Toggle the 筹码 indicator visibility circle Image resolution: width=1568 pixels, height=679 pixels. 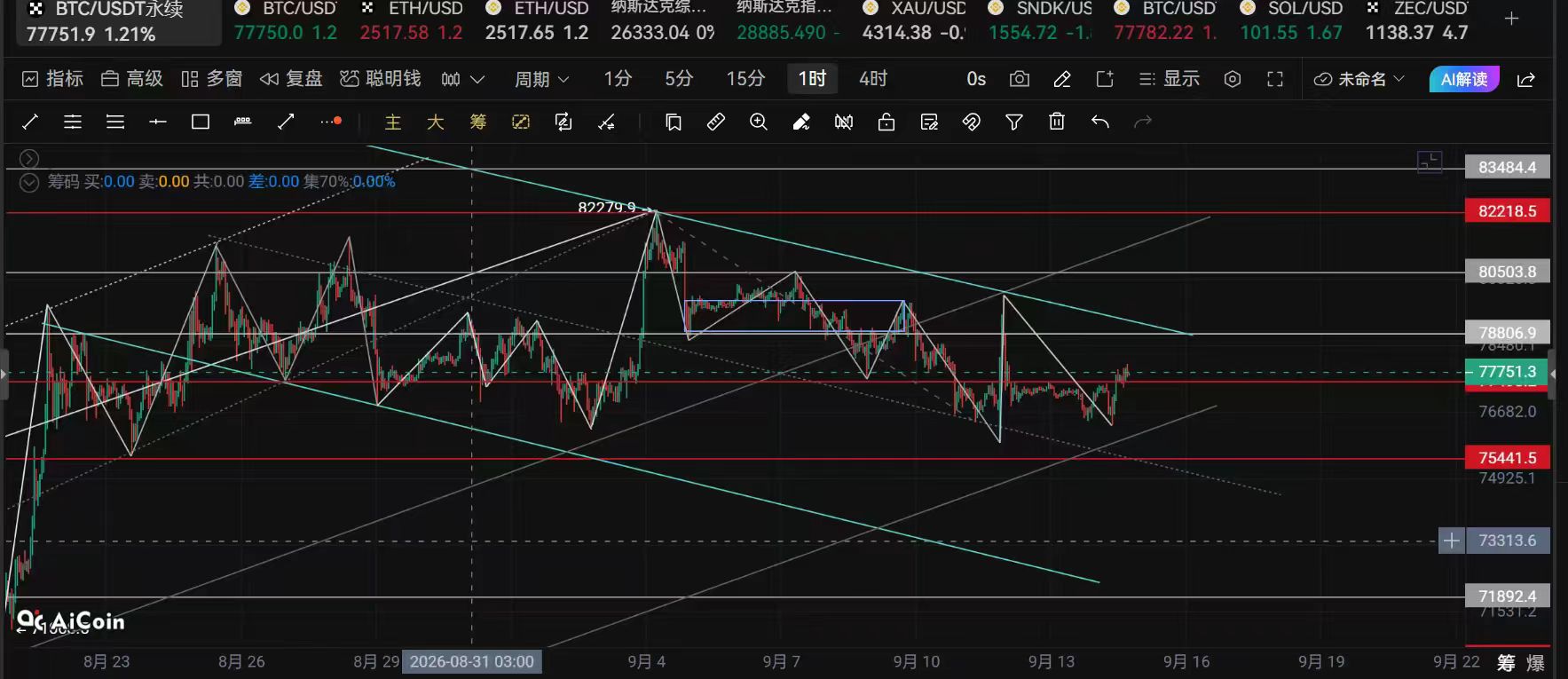29,182
